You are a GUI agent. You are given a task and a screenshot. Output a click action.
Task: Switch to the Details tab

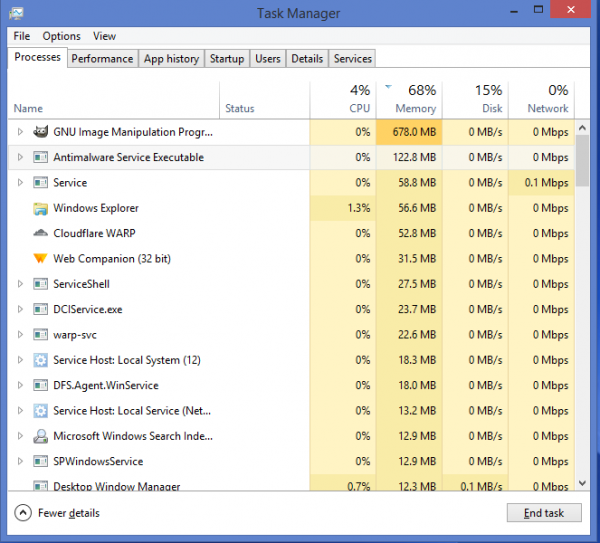[307, 59]
